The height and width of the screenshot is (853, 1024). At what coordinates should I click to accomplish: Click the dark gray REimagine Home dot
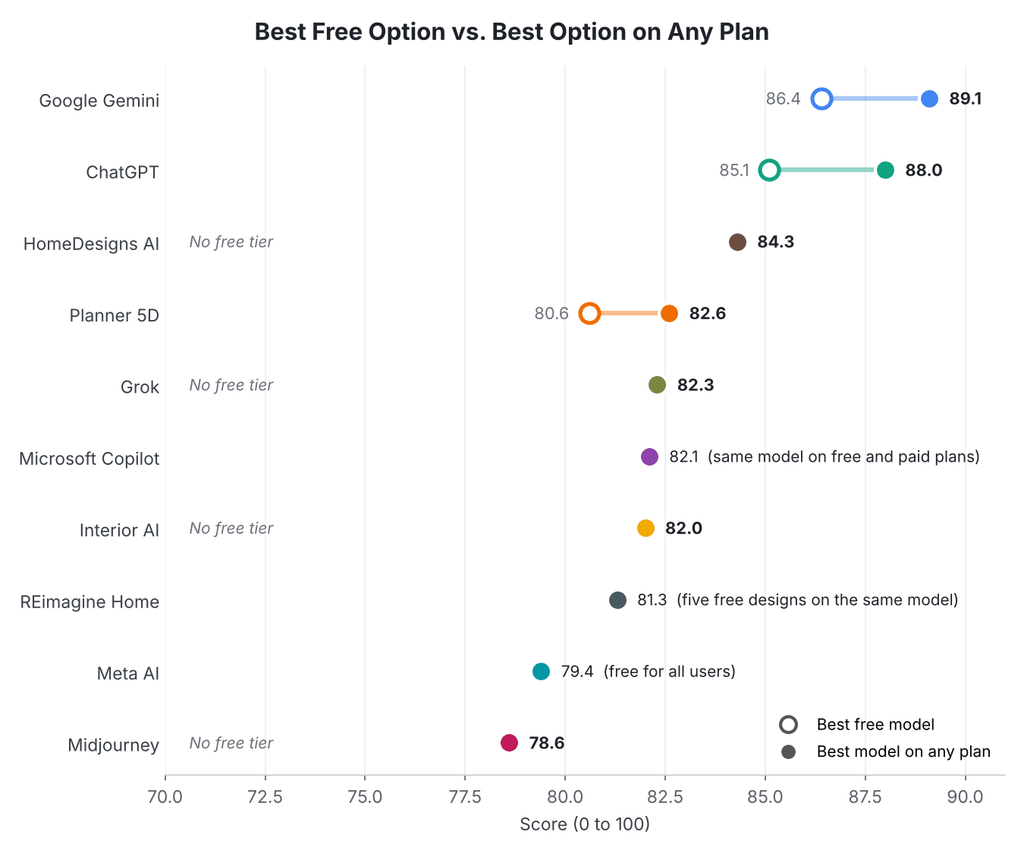pyautogui.click(x=618, y=600)
